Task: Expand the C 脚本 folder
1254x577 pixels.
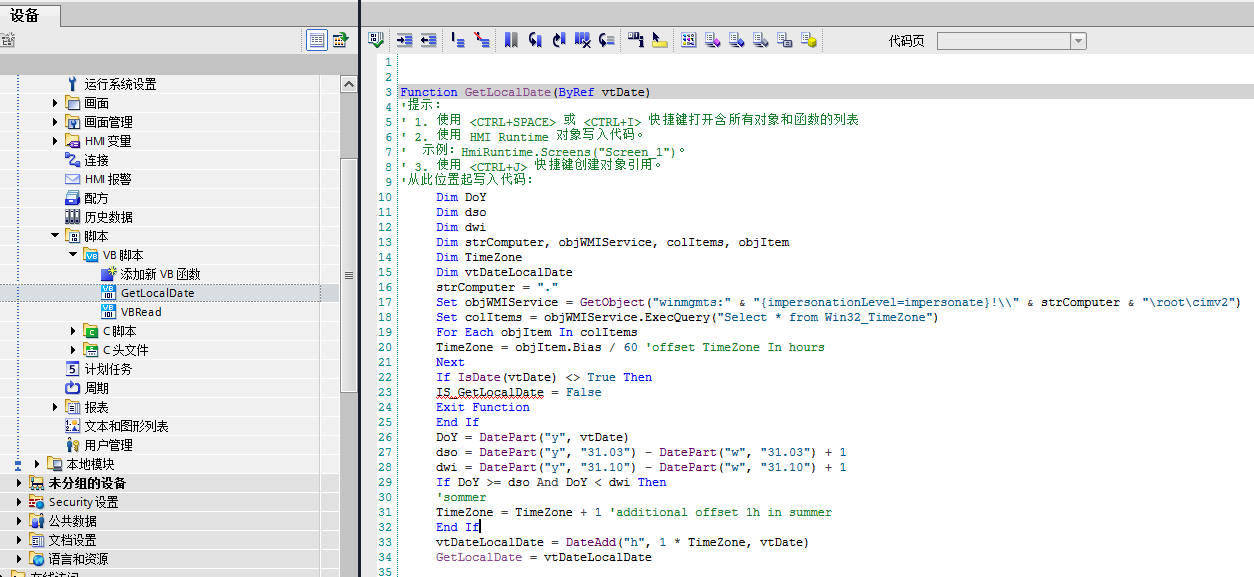Action: pyautogui.click(x=73, y=331)
